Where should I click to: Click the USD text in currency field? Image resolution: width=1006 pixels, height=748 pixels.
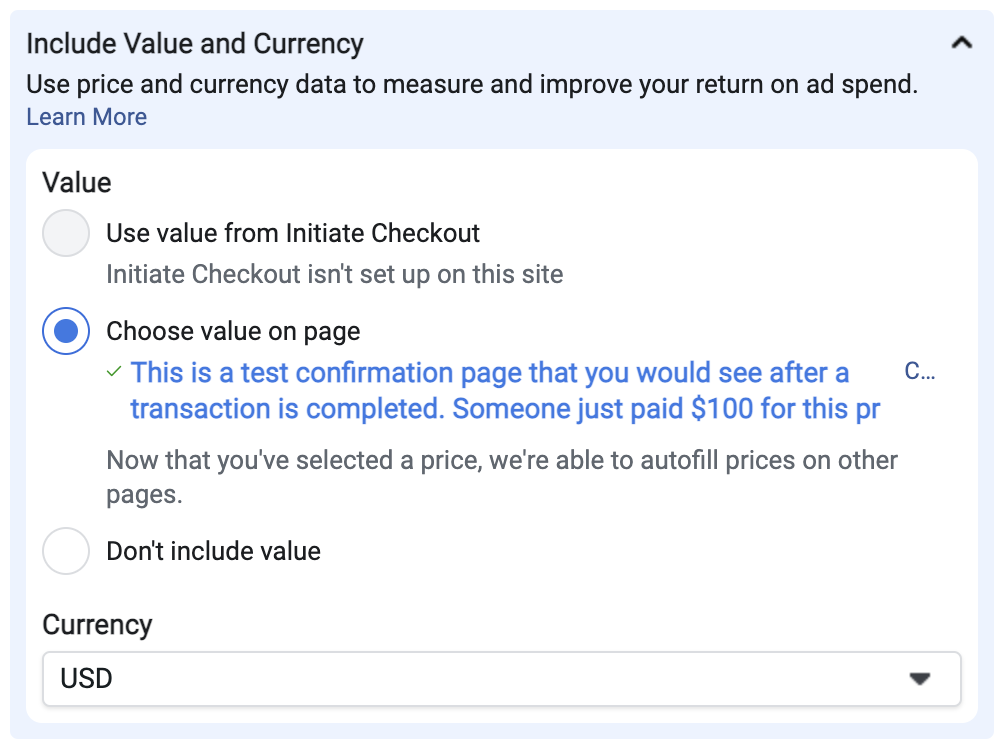click(x=87, y=679)
